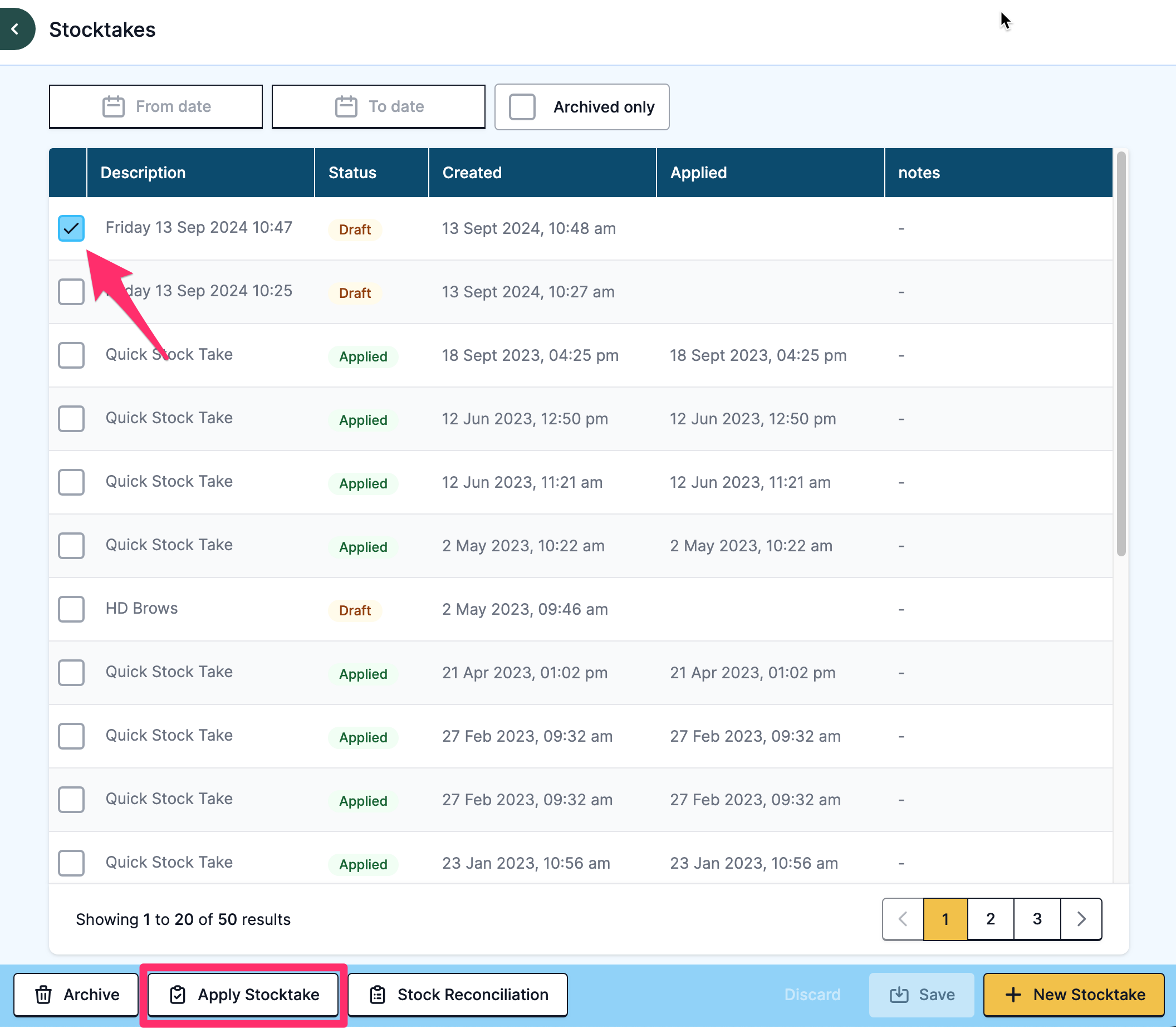Open the Friday 13 Sep 2024 10:47 stocktake

(198, 228)
